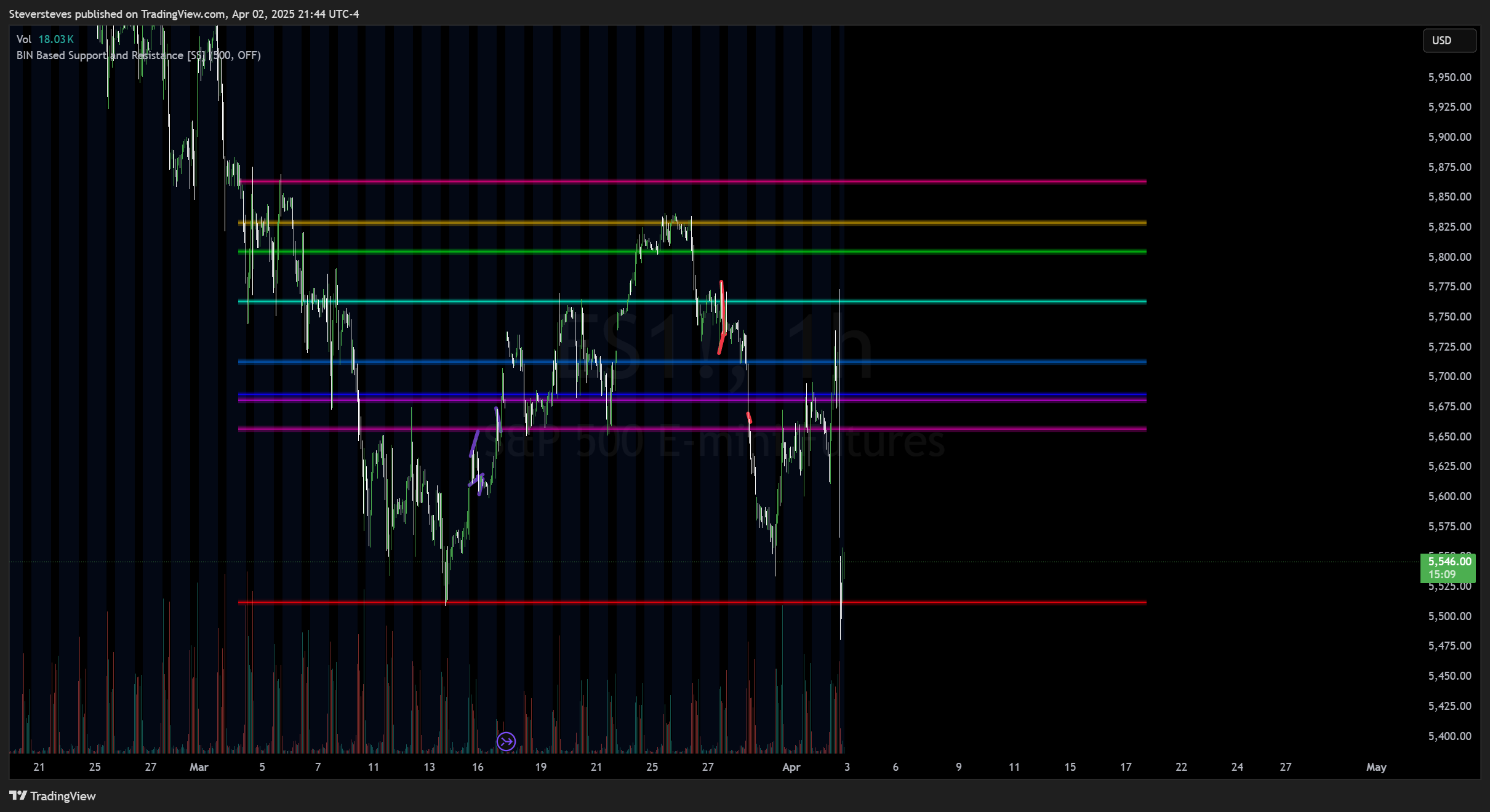Click the 5,500.00 price scale value

coord(1449,616)
